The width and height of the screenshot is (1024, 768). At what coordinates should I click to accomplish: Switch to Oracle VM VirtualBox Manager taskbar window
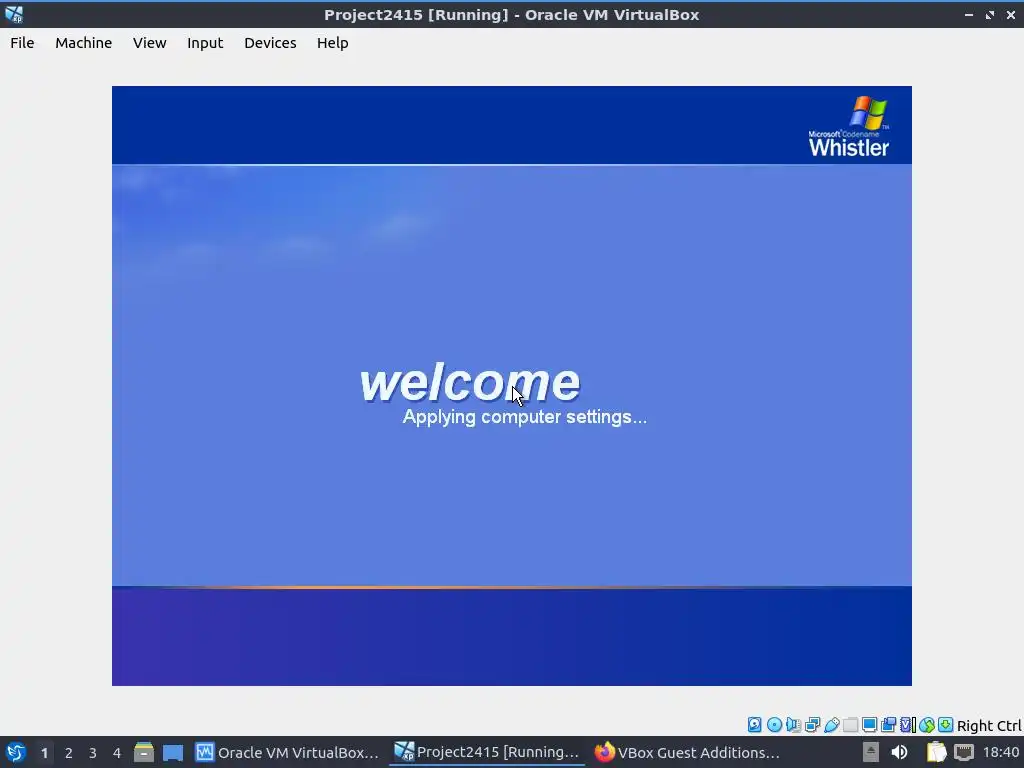click(x=287, y=752)
